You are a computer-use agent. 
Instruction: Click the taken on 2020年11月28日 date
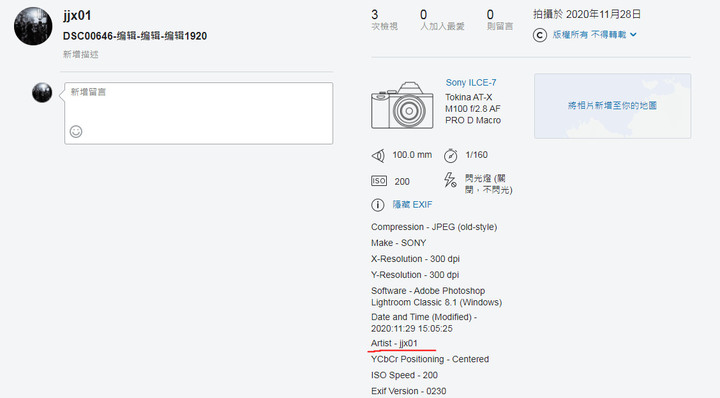tap(587, 14)
